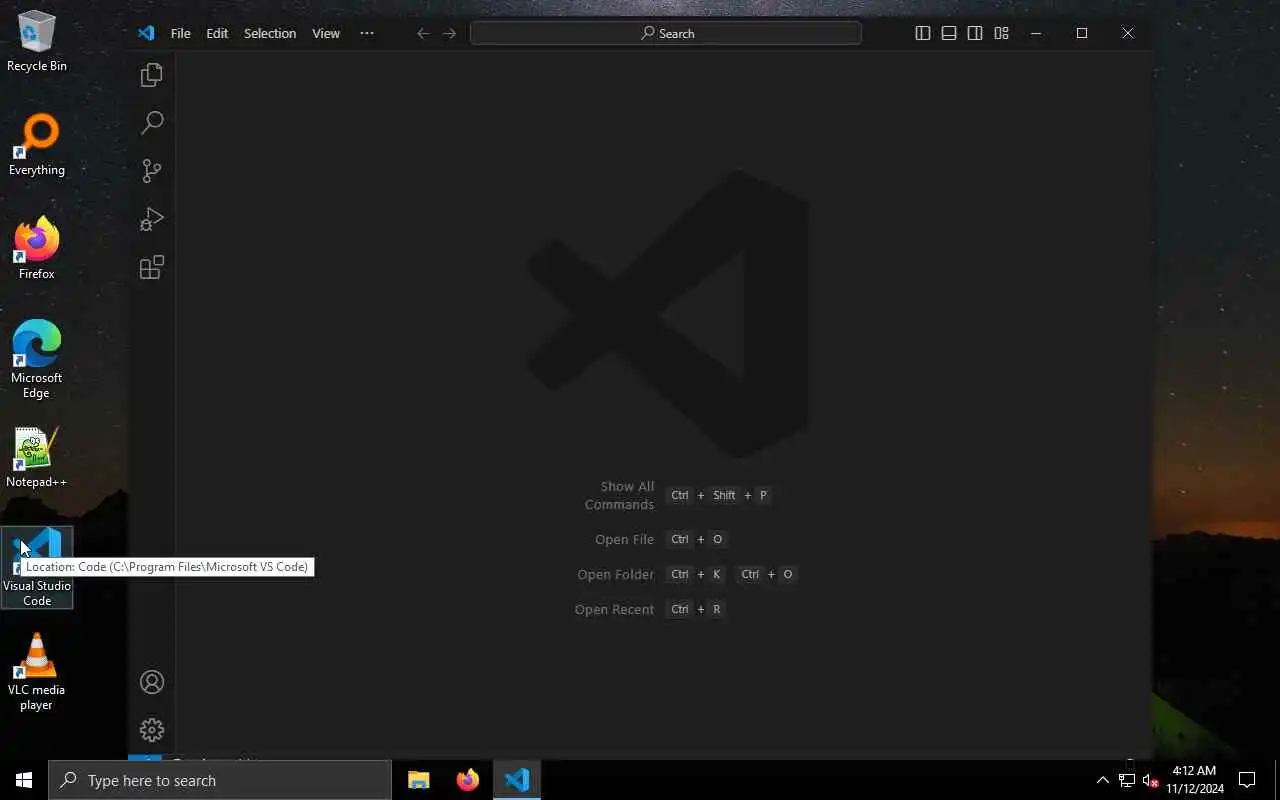This screenshot has height=800, width=1280.
Task: Click the 'Show All Commands' text
Action: 620,495
